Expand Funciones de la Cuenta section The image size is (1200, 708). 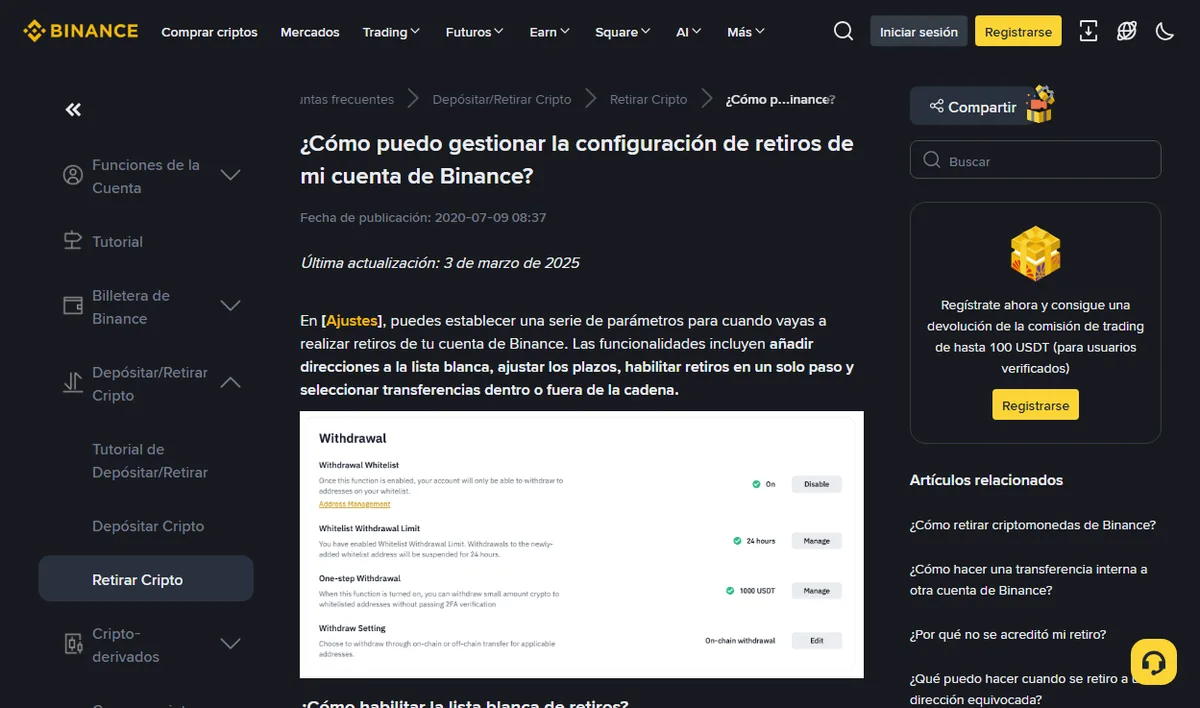[230, 175]
